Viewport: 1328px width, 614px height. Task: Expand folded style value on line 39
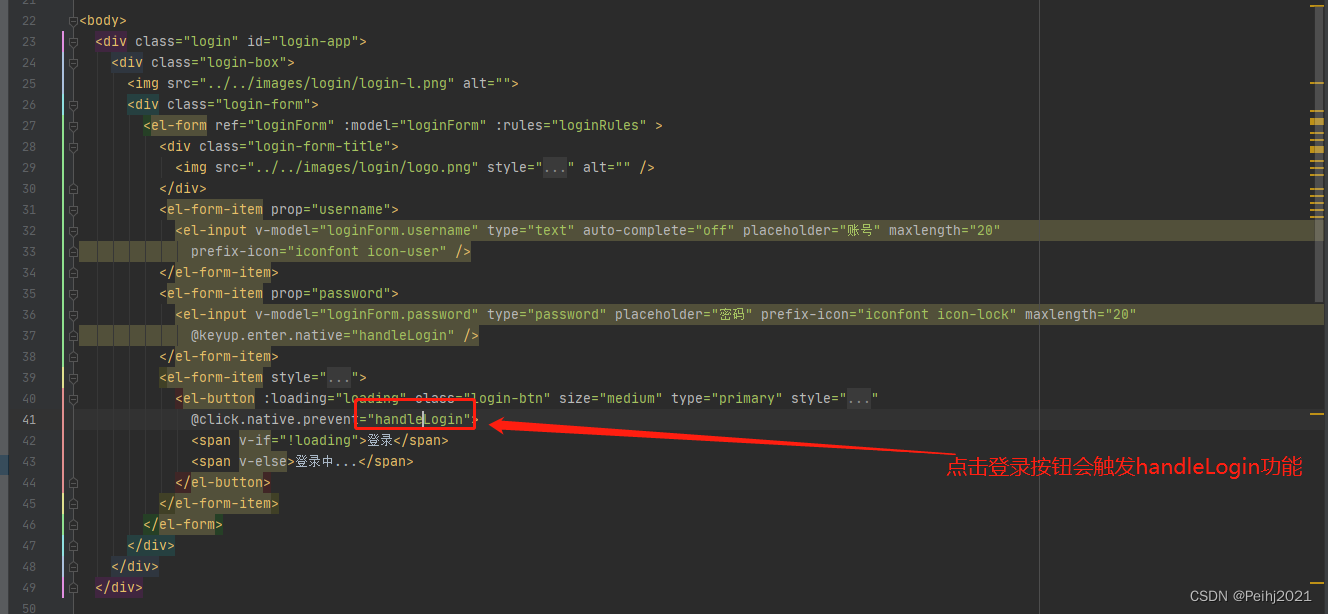pos(339,378)
